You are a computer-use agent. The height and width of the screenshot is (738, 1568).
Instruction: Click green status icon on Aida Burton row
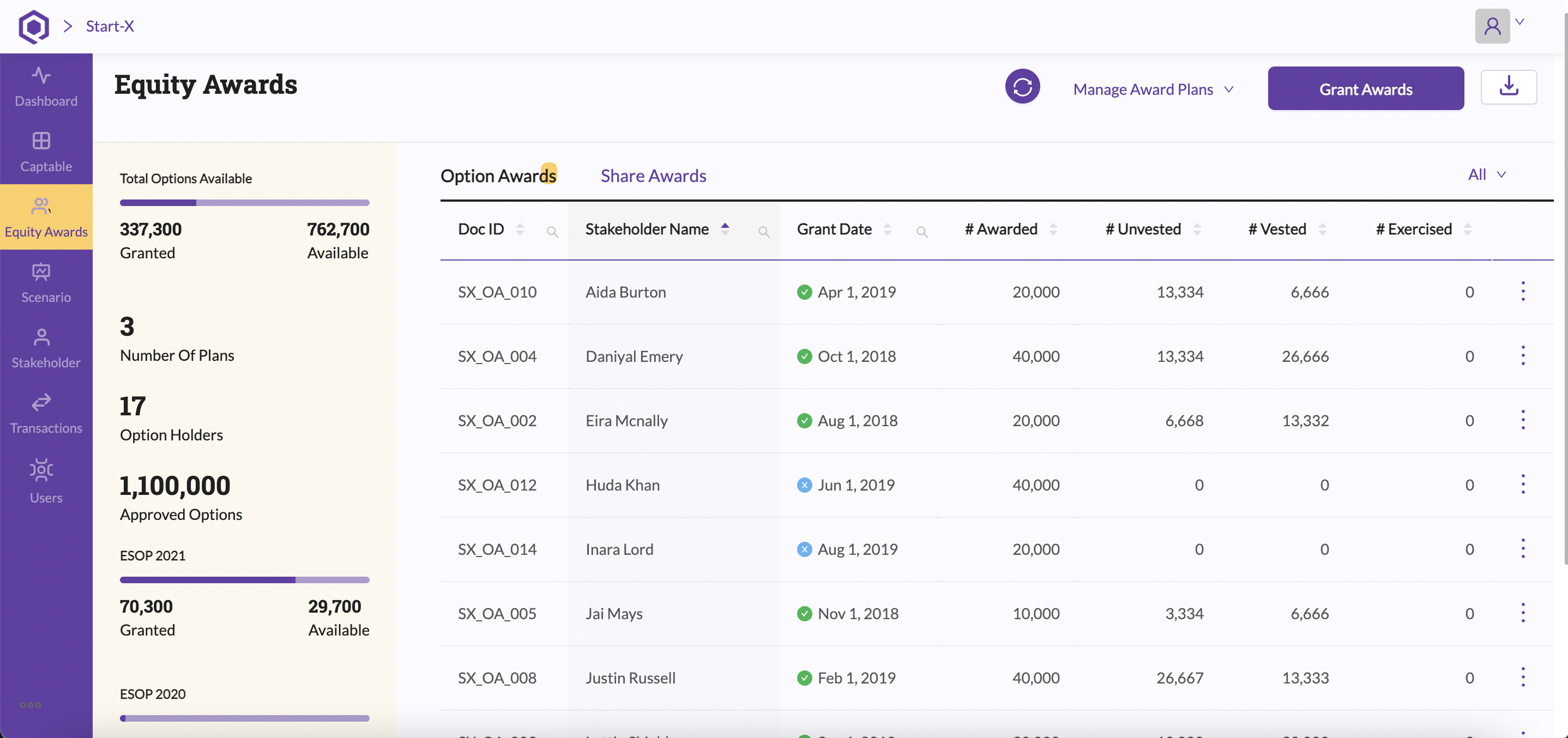click(804, 292)
